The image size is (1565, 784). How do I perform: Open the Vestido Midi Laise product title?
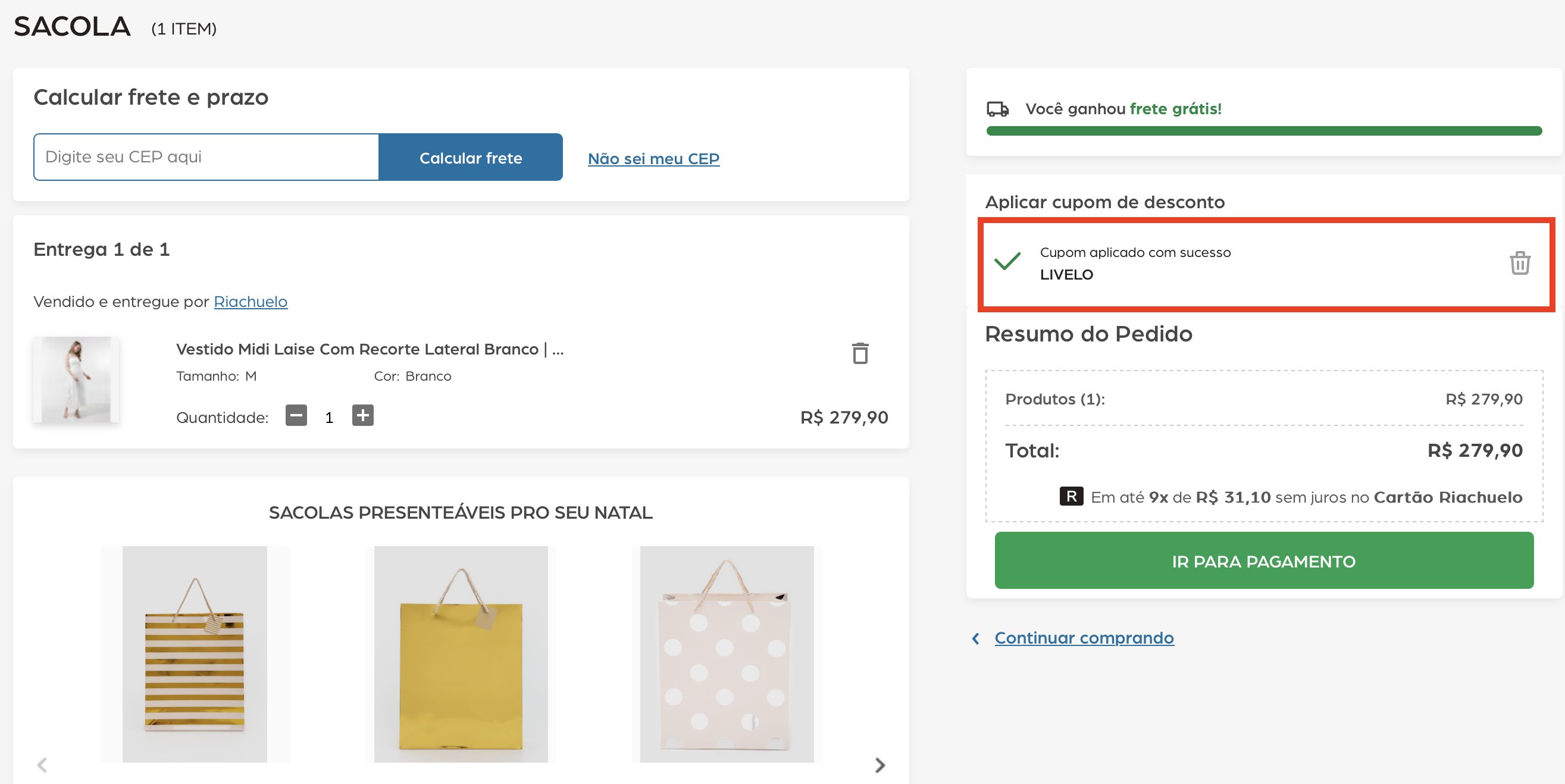(x=370, y=349)
